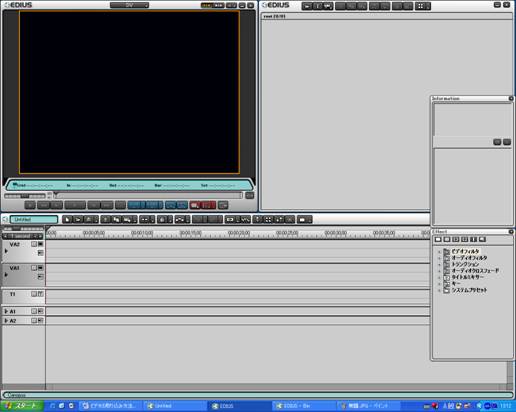Click the leftmost gray transport button under the preview
The width and height of the screenshot is (516, 412).
coord(30,205)
